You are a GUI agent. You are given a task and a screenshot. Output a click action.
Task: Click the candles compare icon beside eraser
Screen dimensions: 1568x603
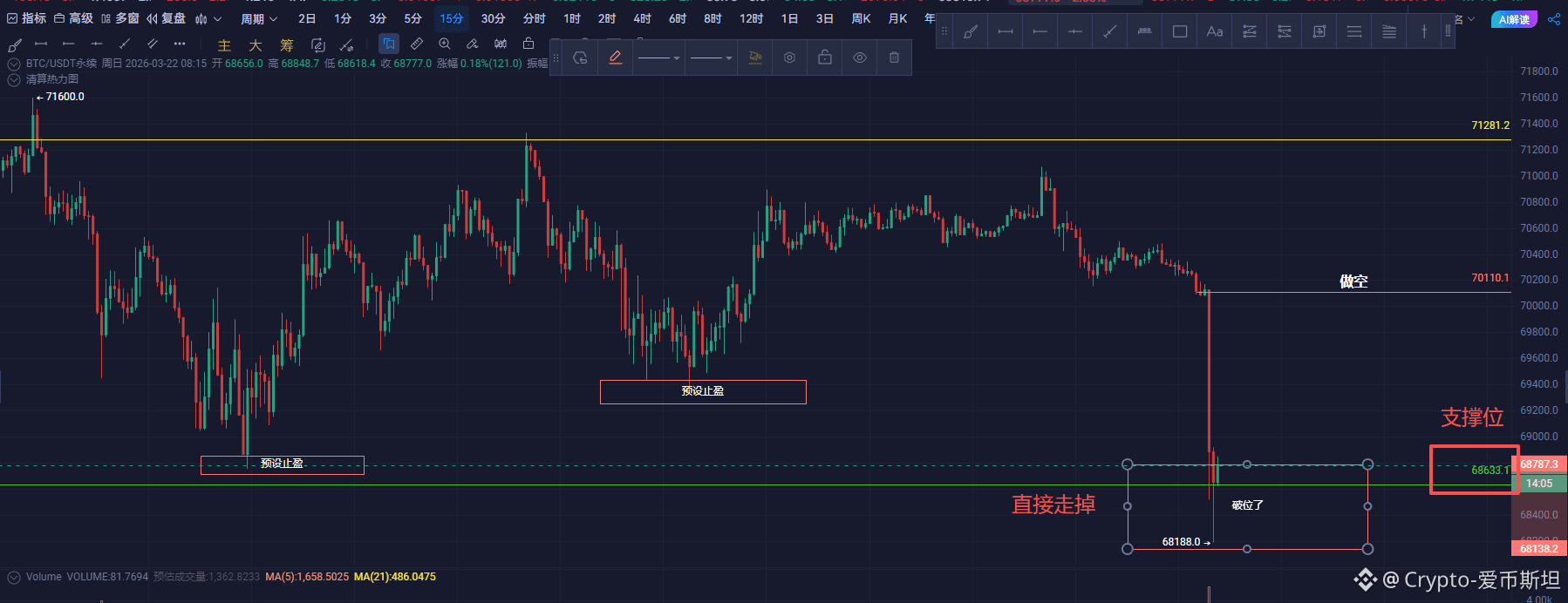pyautogui.click(x=501, y=44)
